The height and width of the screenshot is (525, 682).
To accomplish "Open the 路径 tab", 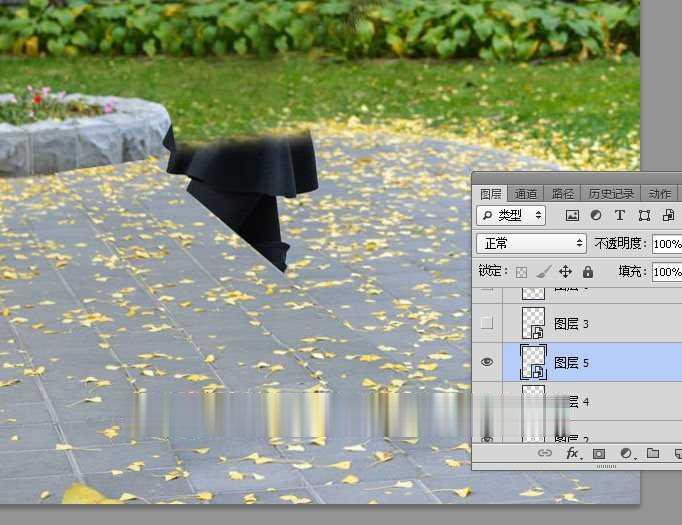I will click(563, 194).
